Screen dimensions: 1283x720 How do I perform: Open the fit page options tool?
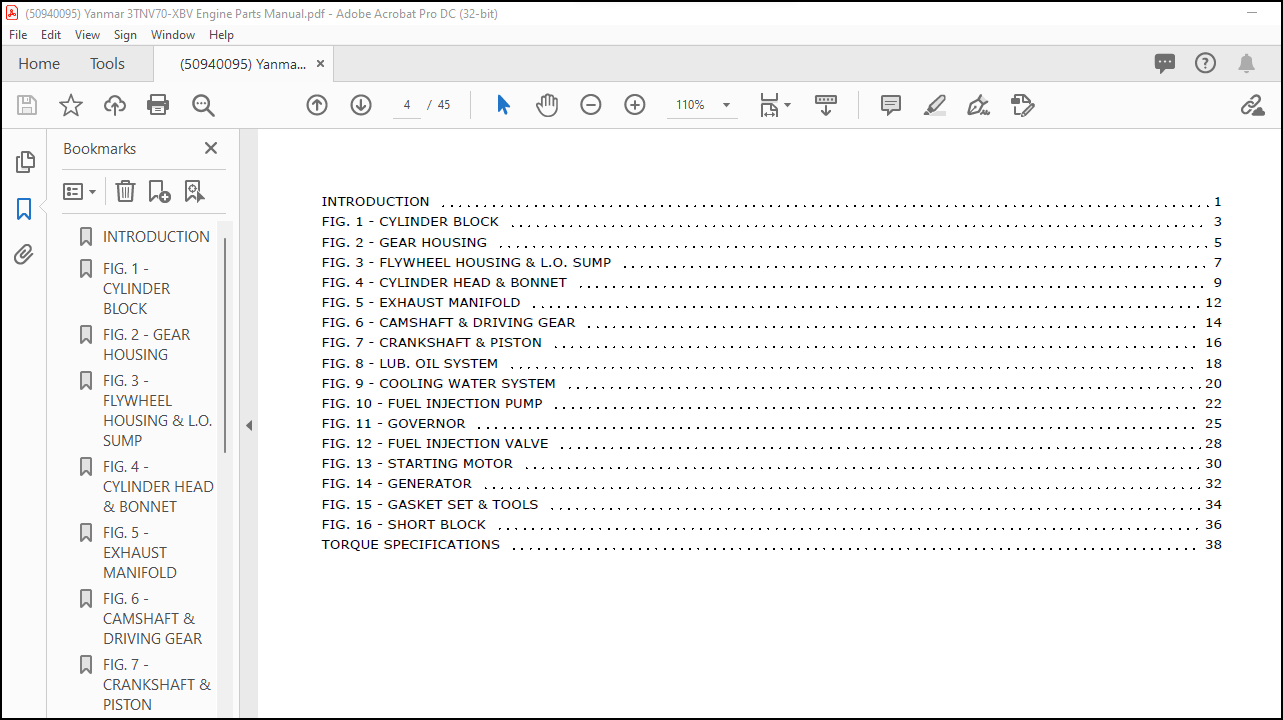774,105
